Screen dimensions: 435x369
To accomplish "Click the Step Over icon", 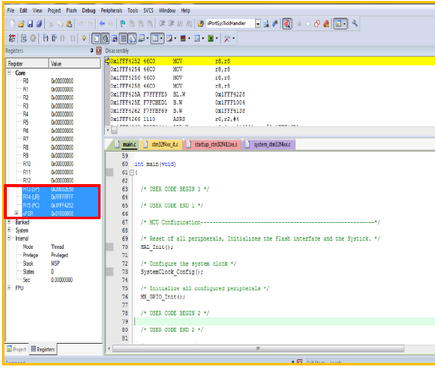I will click(54, 38).
